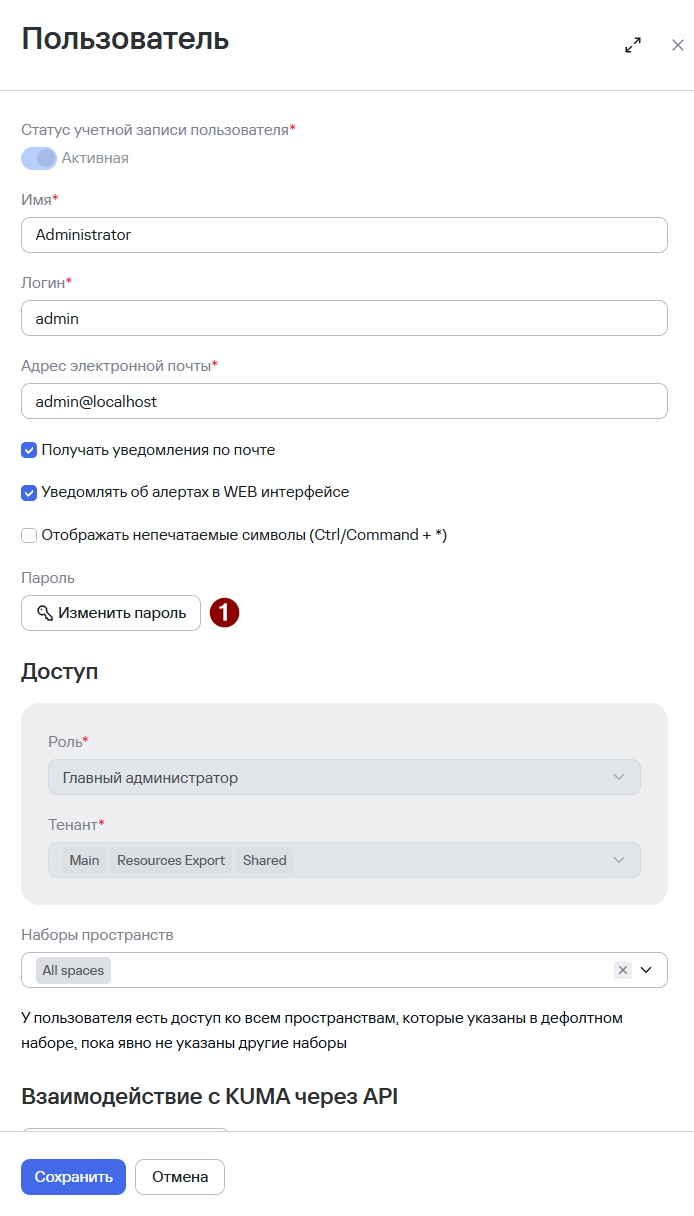Select the Main tenant tag
The image size is (694, 1216).
click(84, 860)
